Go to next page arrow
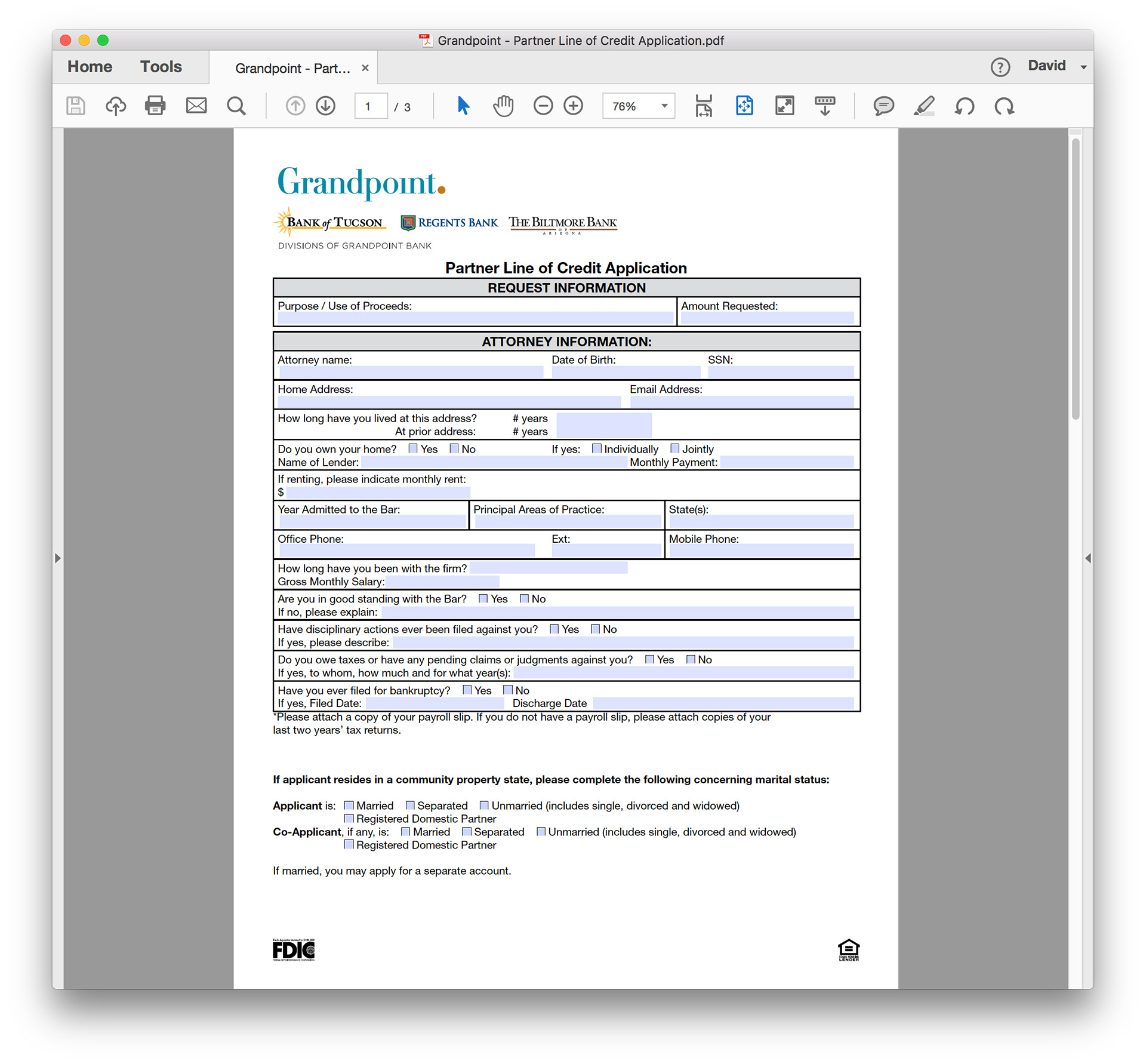 click(x=326, y=106)
